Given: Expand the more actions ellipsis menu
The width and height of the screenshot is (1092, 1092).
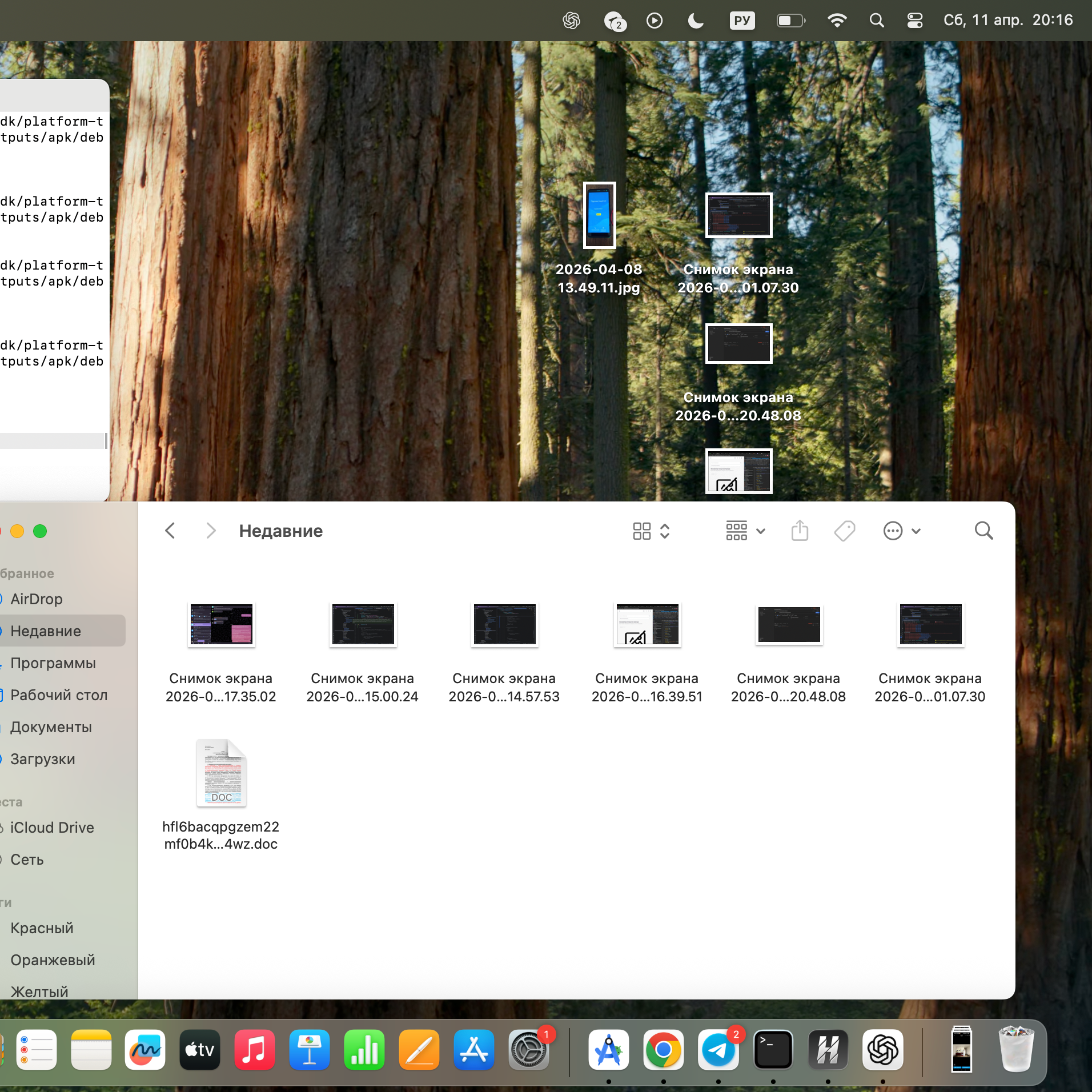Looking at the screenshot, I should [x=901, y=531].
